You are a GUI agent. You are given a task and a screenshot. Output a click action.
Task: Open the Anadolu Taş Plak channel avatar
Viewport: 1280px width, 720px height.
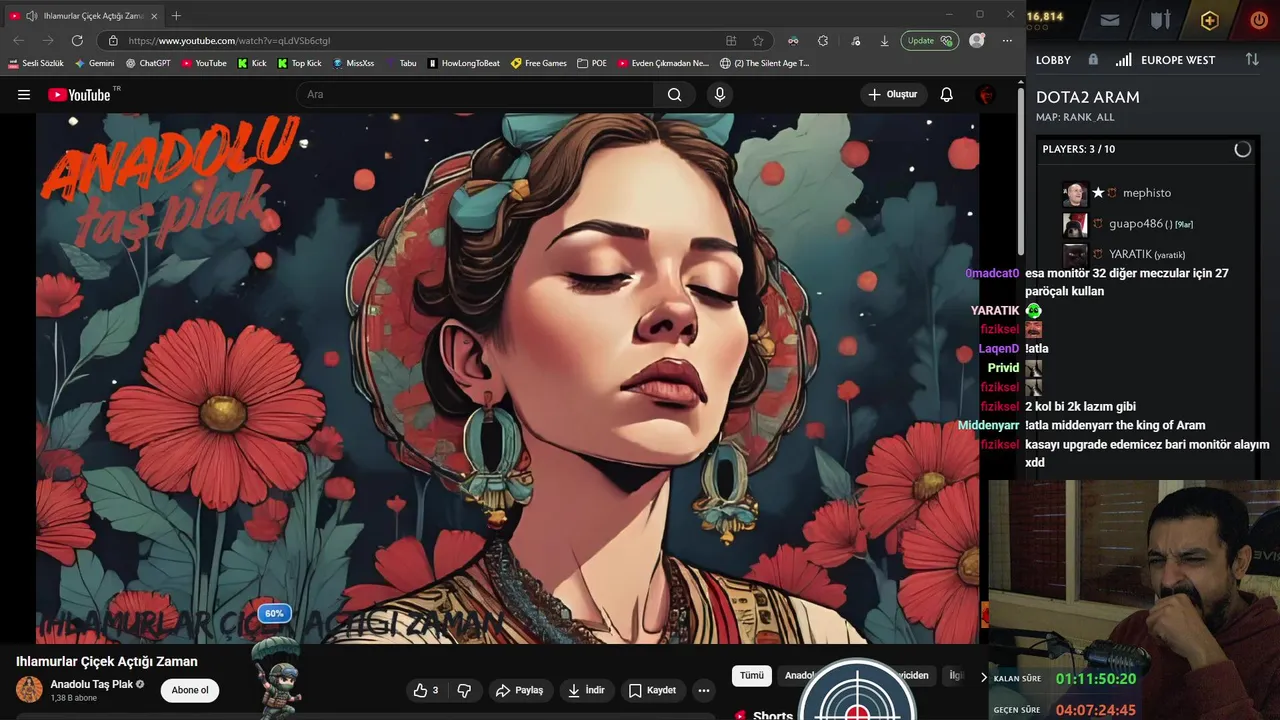(x=30, y=689)
